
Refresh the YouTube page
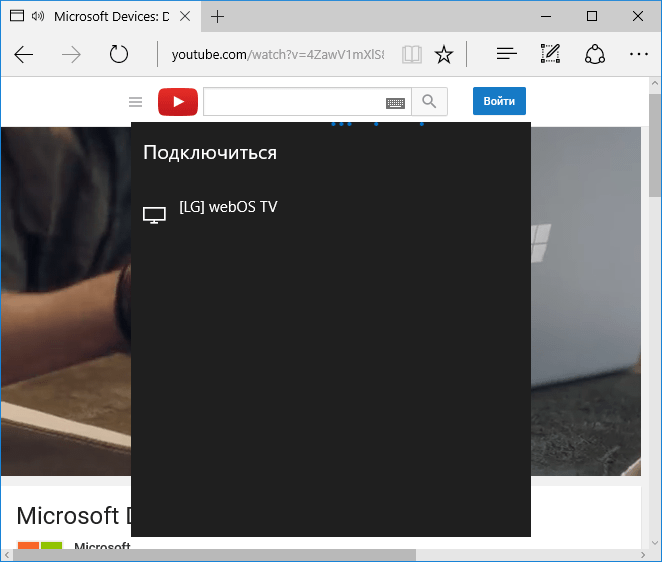tap(119, 54)
